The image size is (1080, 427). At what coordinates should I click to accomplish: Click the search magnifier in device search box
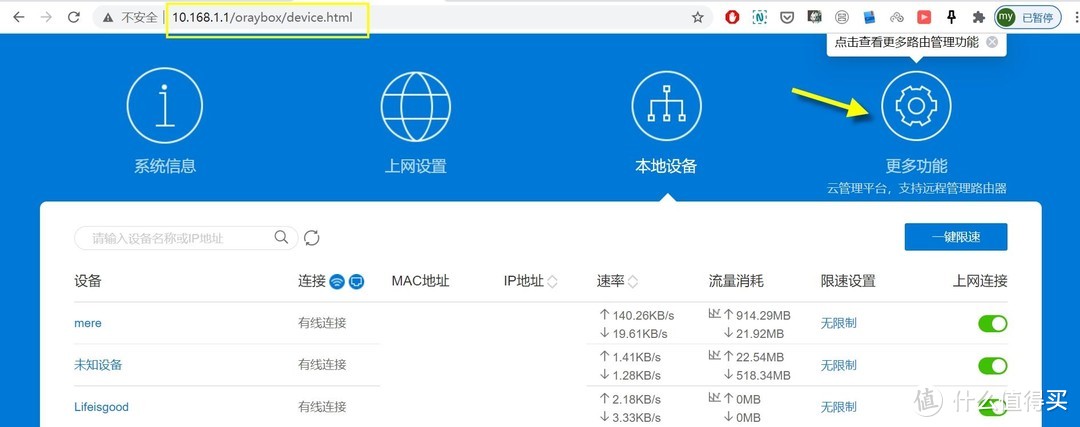coord(281,237)
